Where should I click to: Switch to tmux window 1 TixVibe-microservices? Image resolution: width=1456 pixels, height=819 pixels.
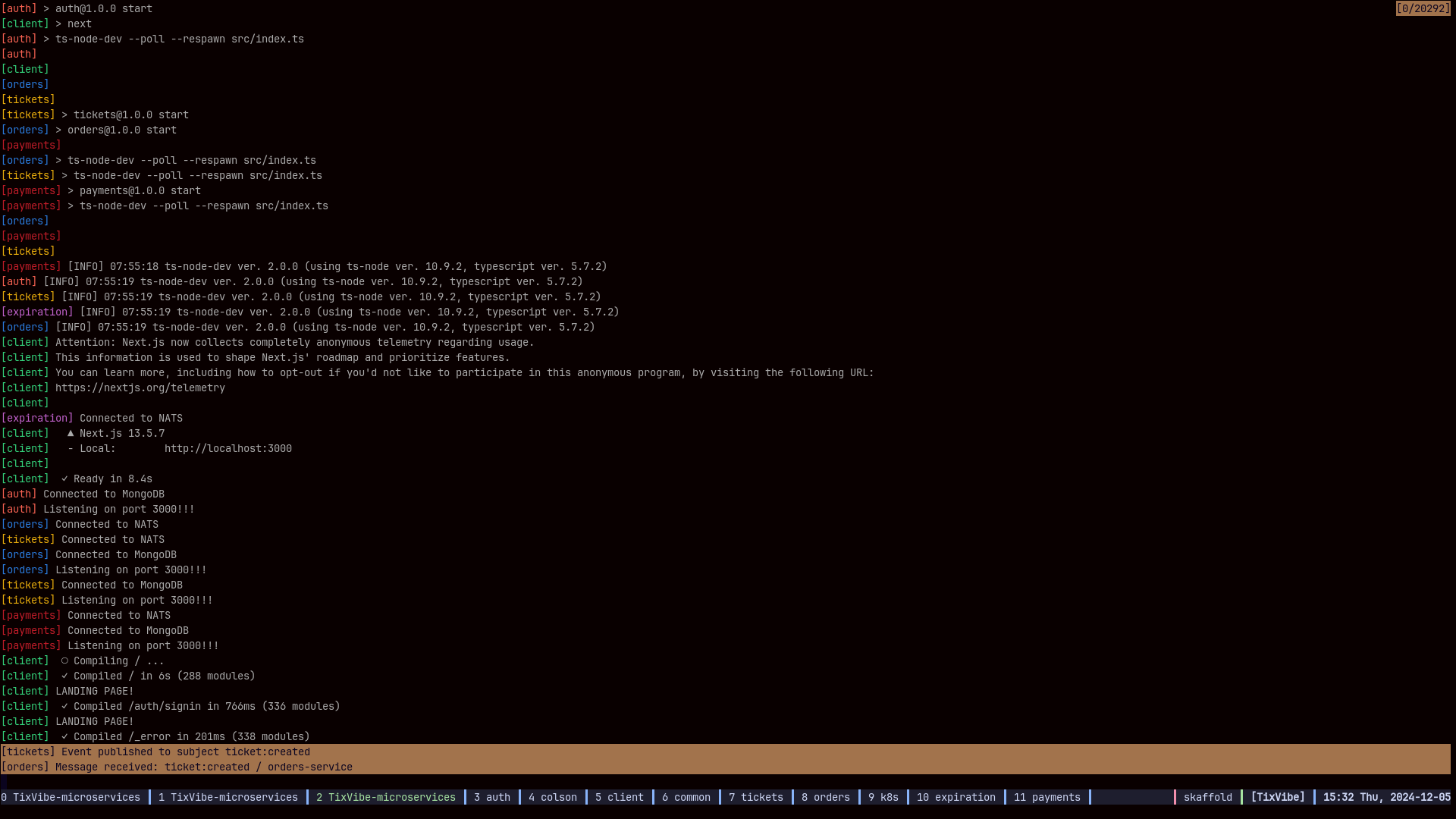[x=228, y=797]
